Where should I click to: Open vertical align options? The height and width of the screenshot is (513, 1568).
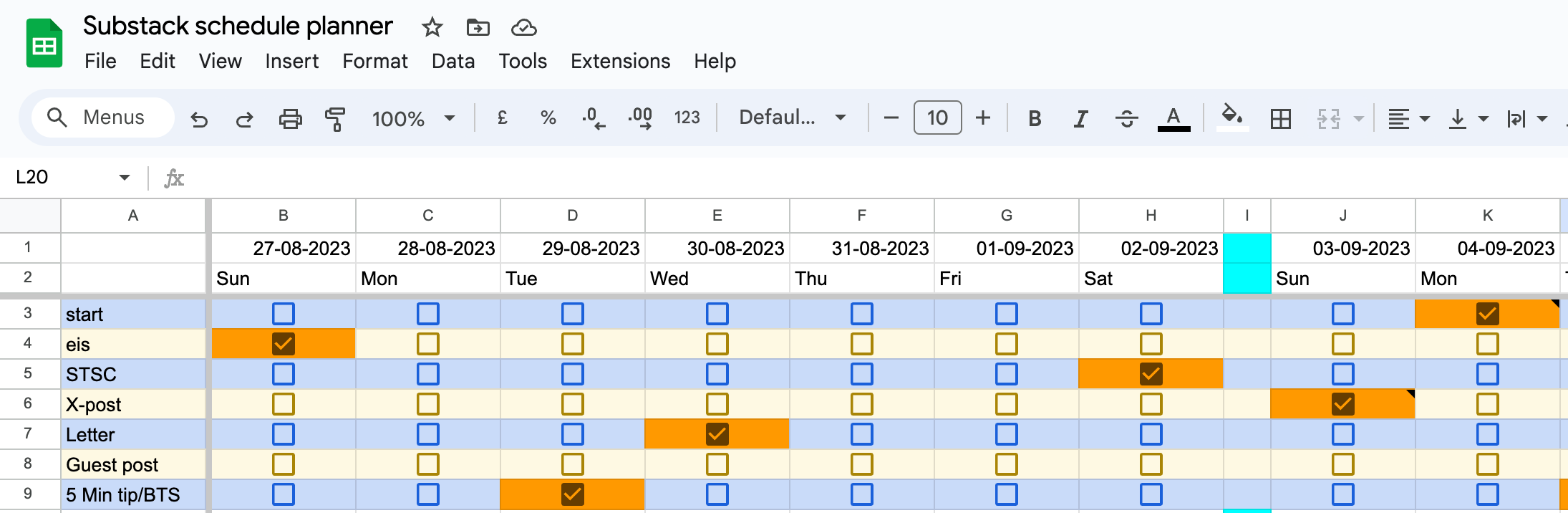point(1458,118)
